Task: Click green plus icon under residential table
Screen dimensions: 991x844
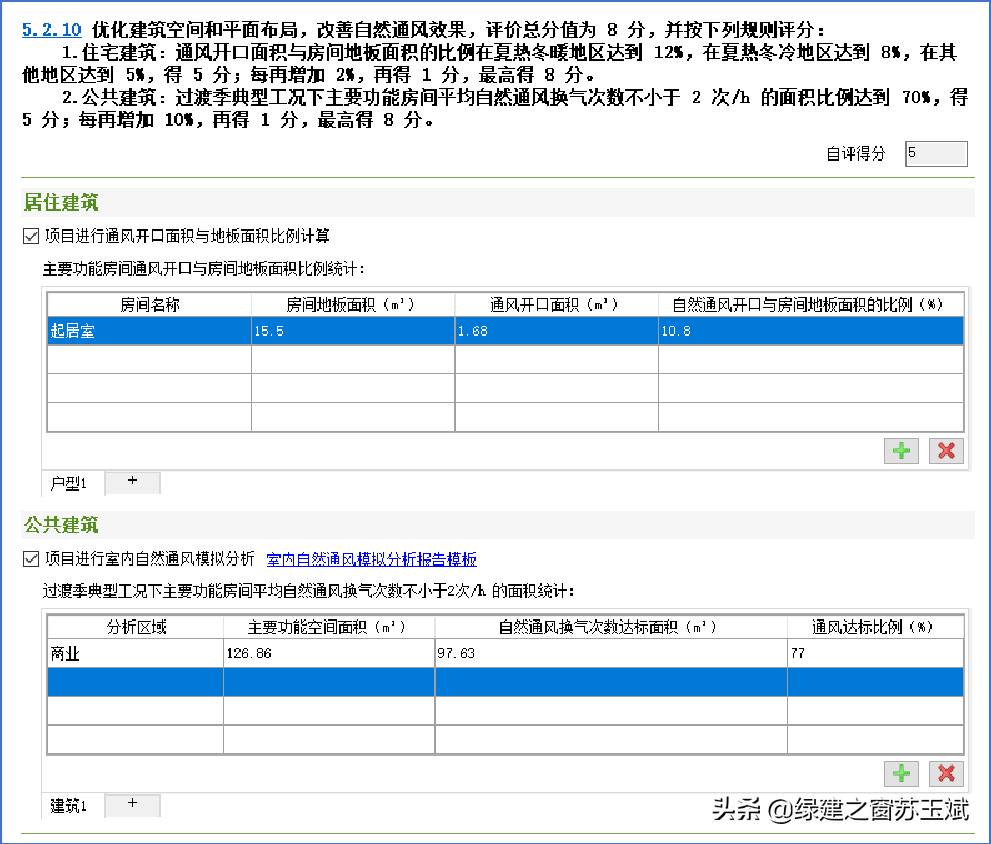Action: [x=901, y=451]
